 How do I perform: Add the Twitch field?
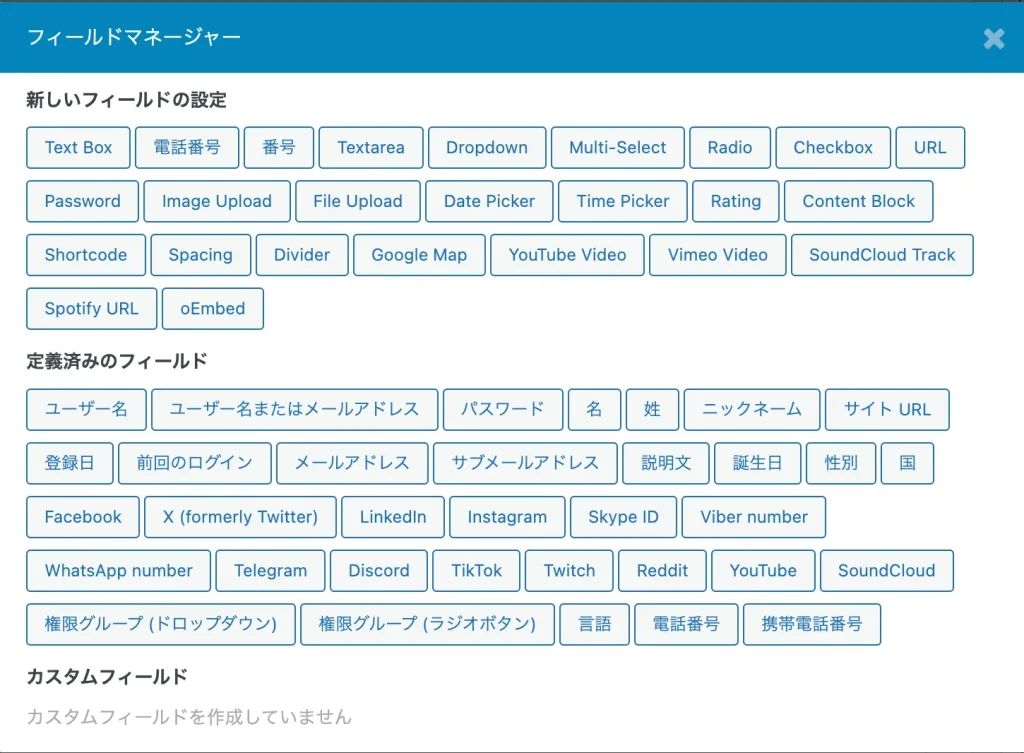point(569,571)
